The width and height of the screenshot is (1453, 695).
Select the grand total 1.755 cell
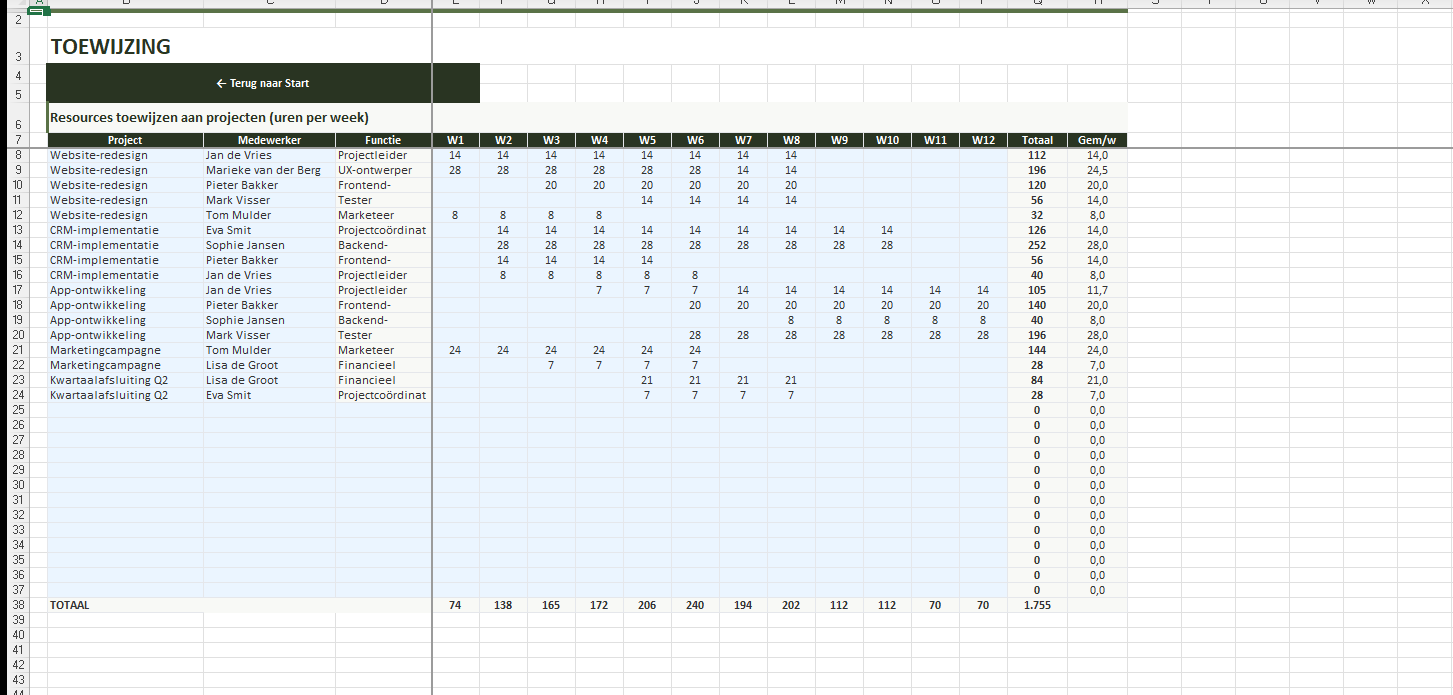pyautogui.click(x=1037, y=605)
